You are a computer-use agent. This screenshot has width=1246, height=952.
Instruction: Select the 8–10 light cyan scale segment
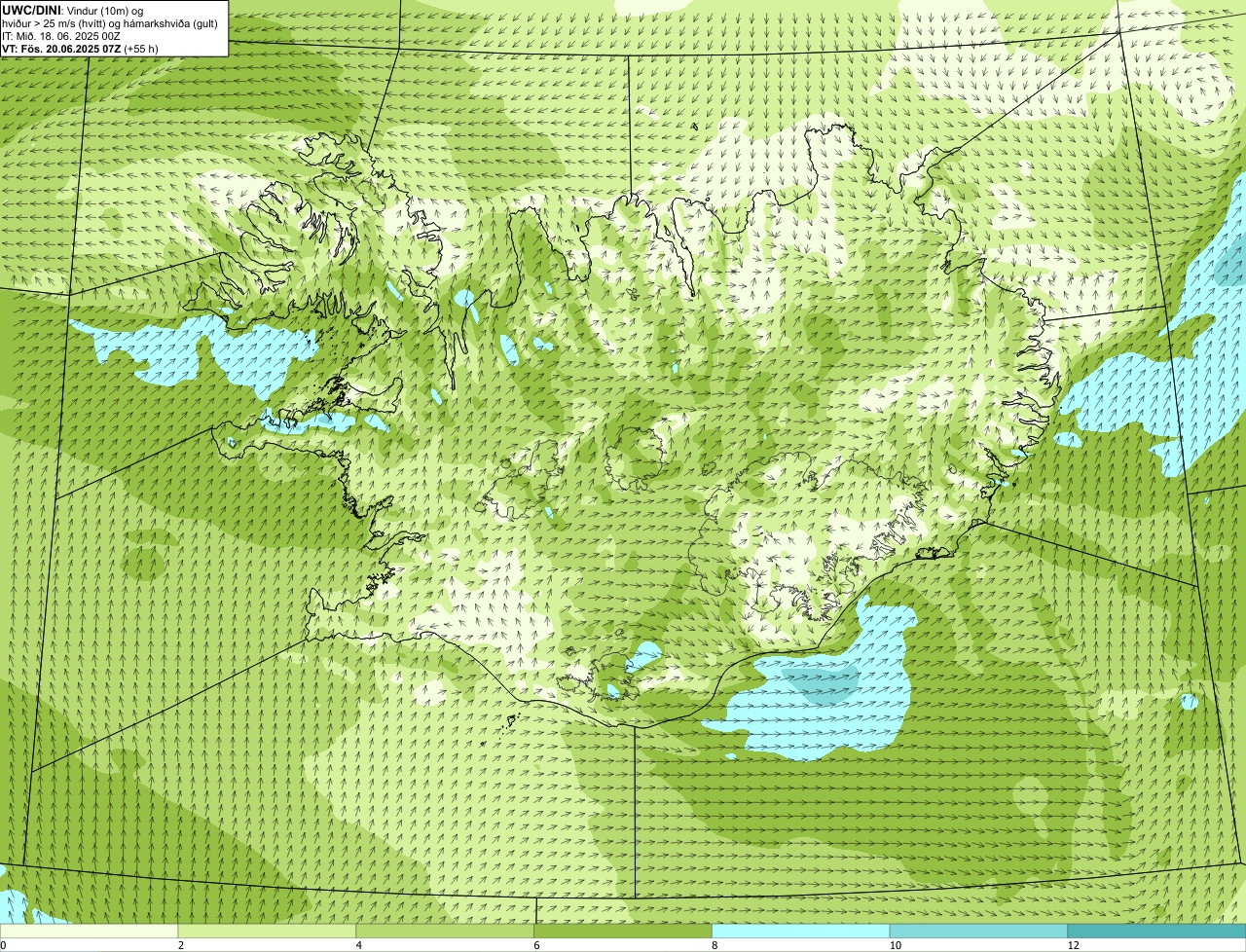801,931
